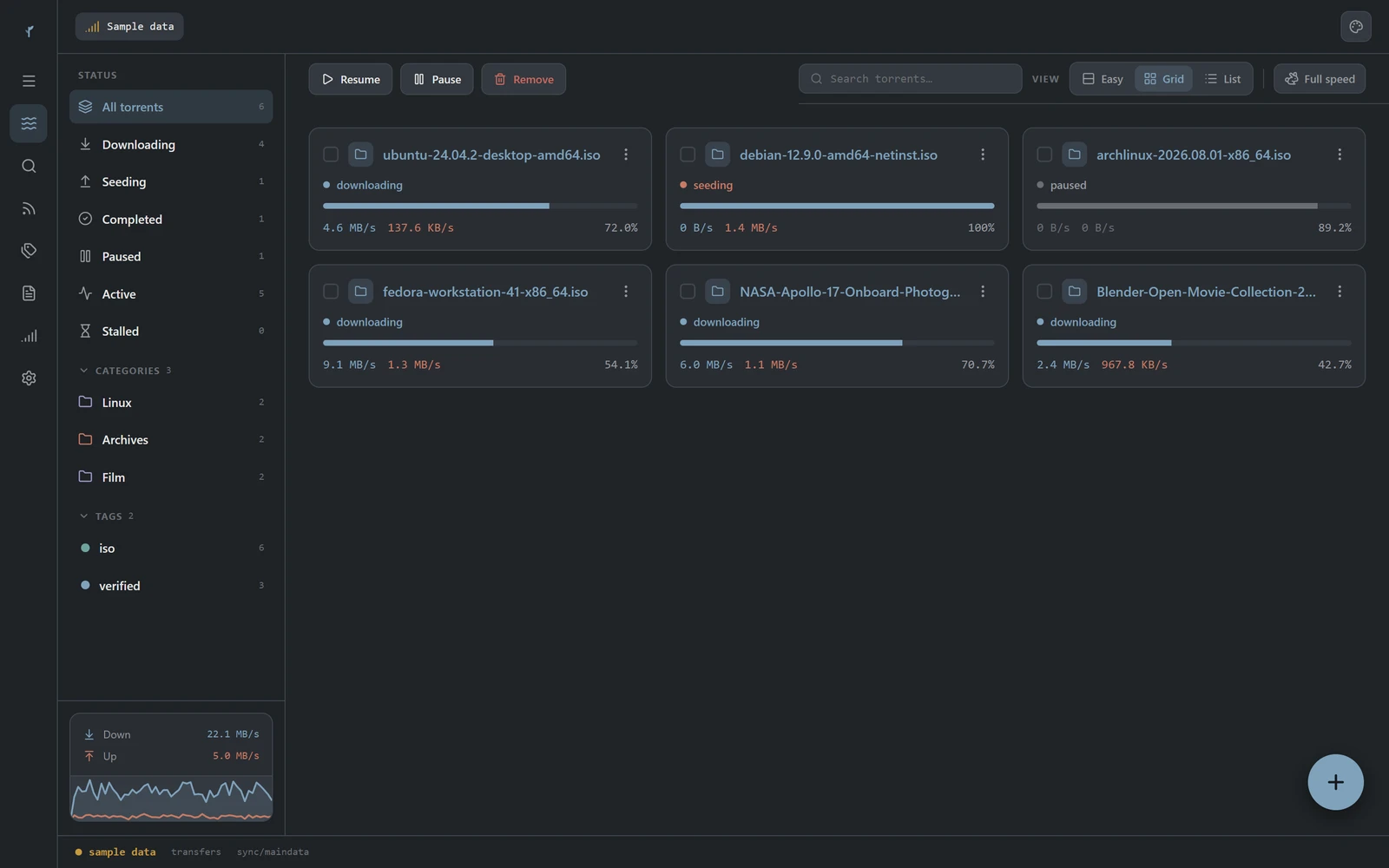This screenshot has width=1389, height=868.
Task: Click folder icon on fedora torrent card
Action: coord(360,292)
